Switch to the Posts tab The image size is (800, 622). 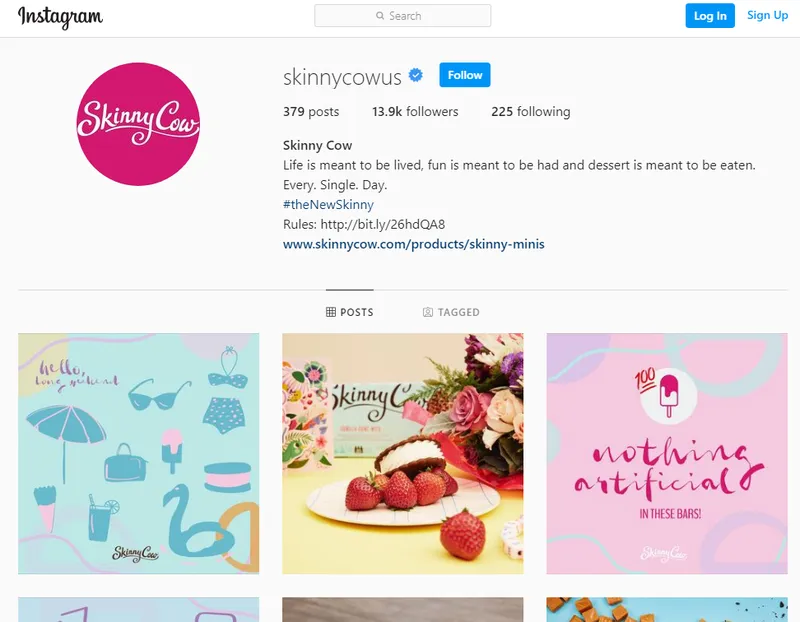tap(349, 312)
